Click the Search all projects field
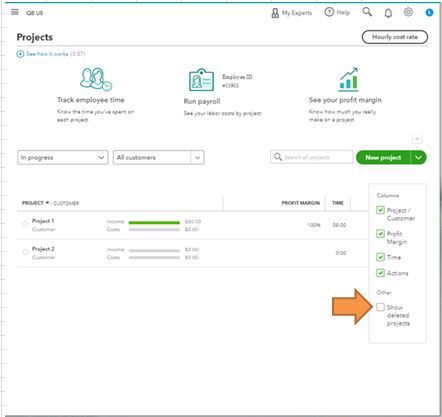Screen dimensions: 442x417 pyautogui.click(x=311, y=157)
